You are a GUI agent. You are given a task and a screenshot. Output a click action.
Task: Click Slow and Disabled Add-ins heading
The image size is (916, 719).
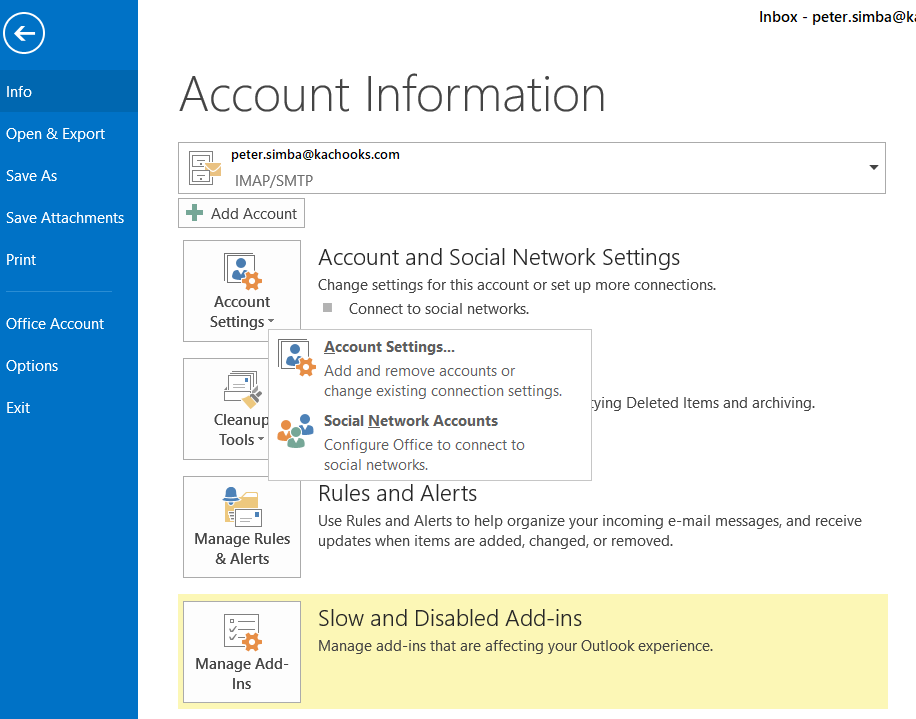[450, 619]
